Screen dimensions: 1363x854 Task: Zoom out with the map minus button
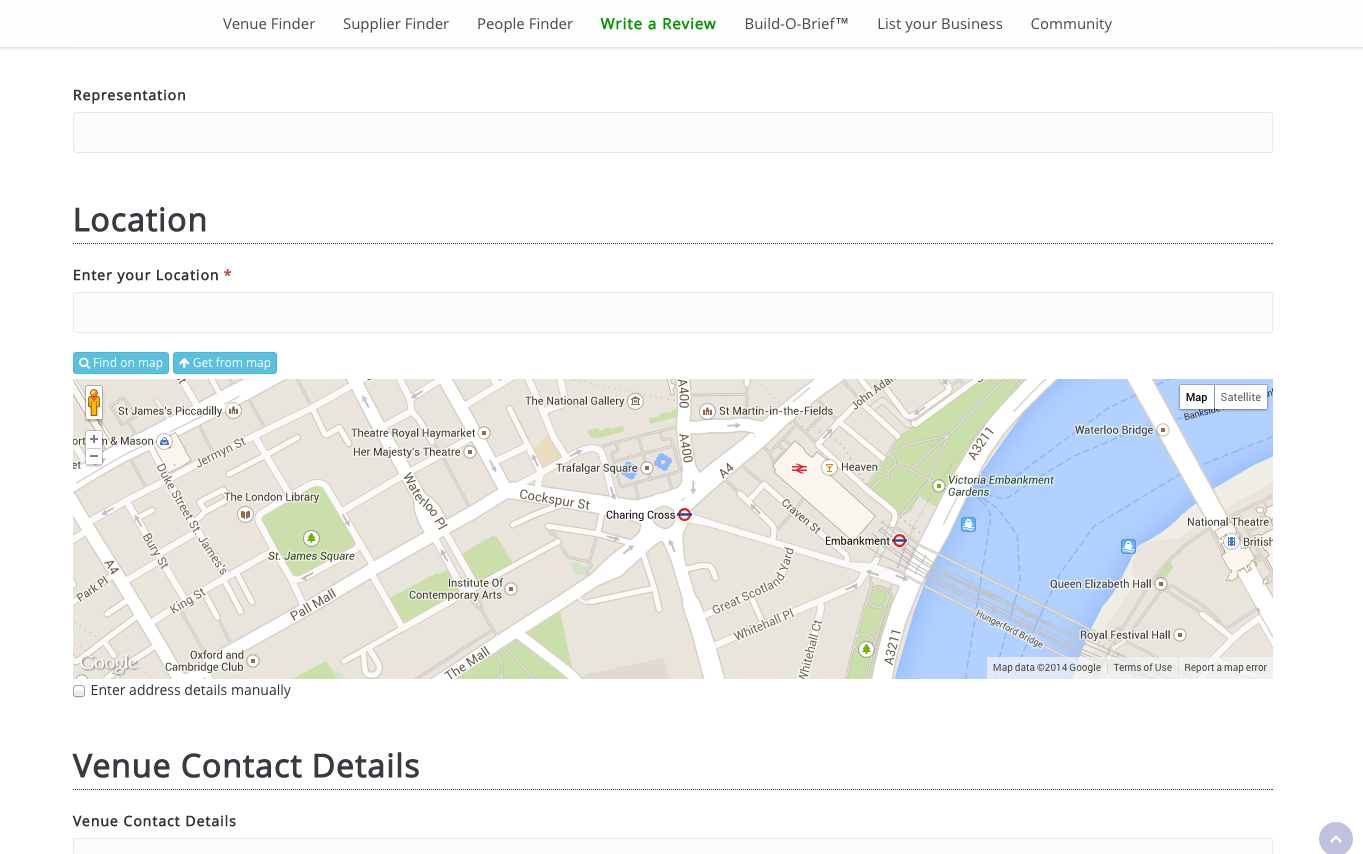click(94, 456)
